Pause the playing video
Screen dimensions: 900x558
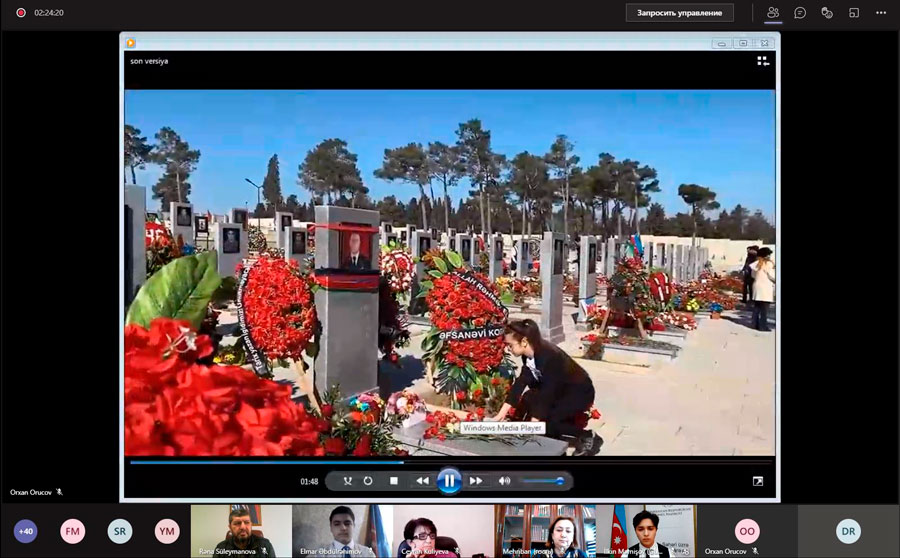click(x=449, y=481)
